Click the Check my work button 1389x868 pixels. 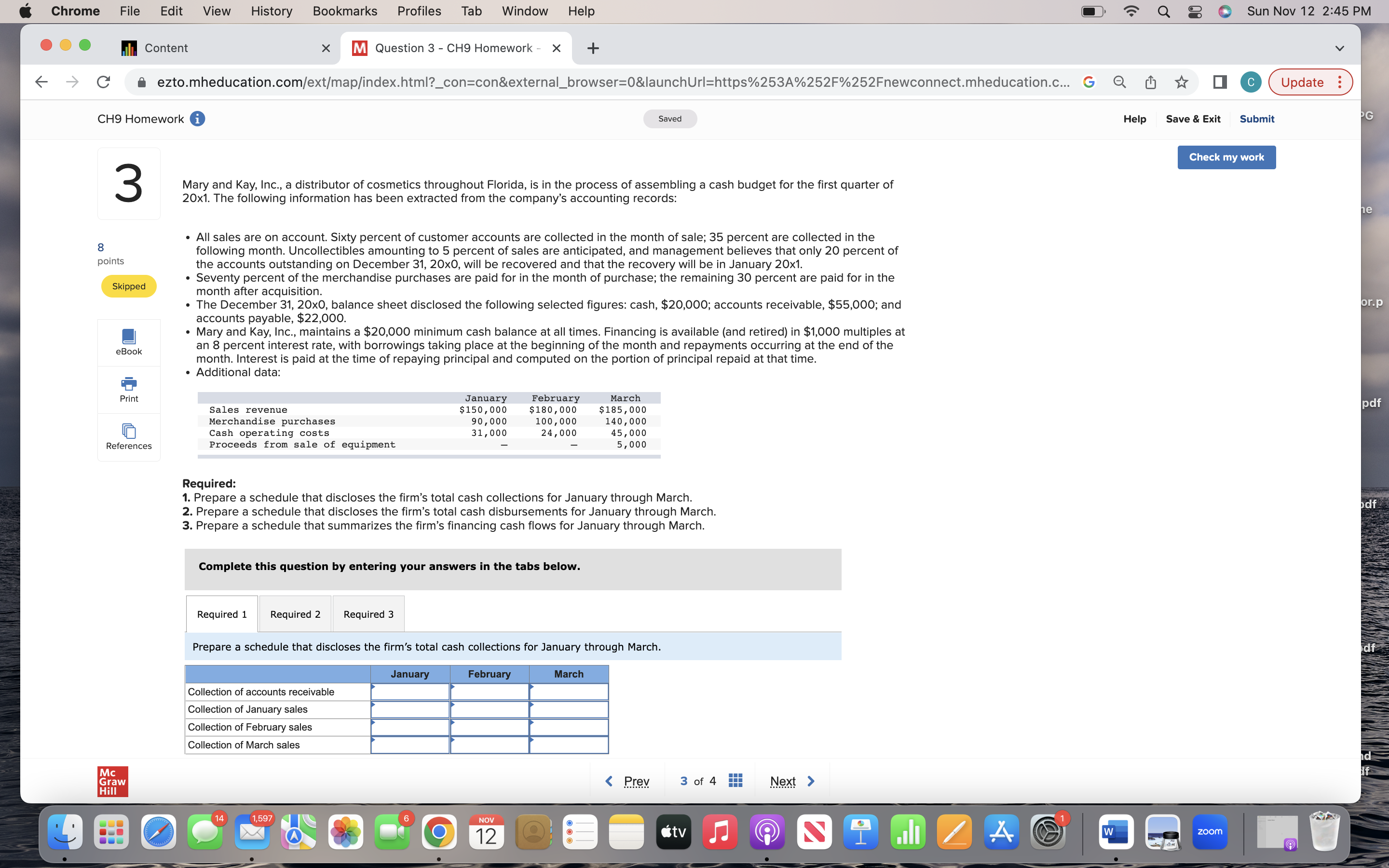[x=1226, y=157]
